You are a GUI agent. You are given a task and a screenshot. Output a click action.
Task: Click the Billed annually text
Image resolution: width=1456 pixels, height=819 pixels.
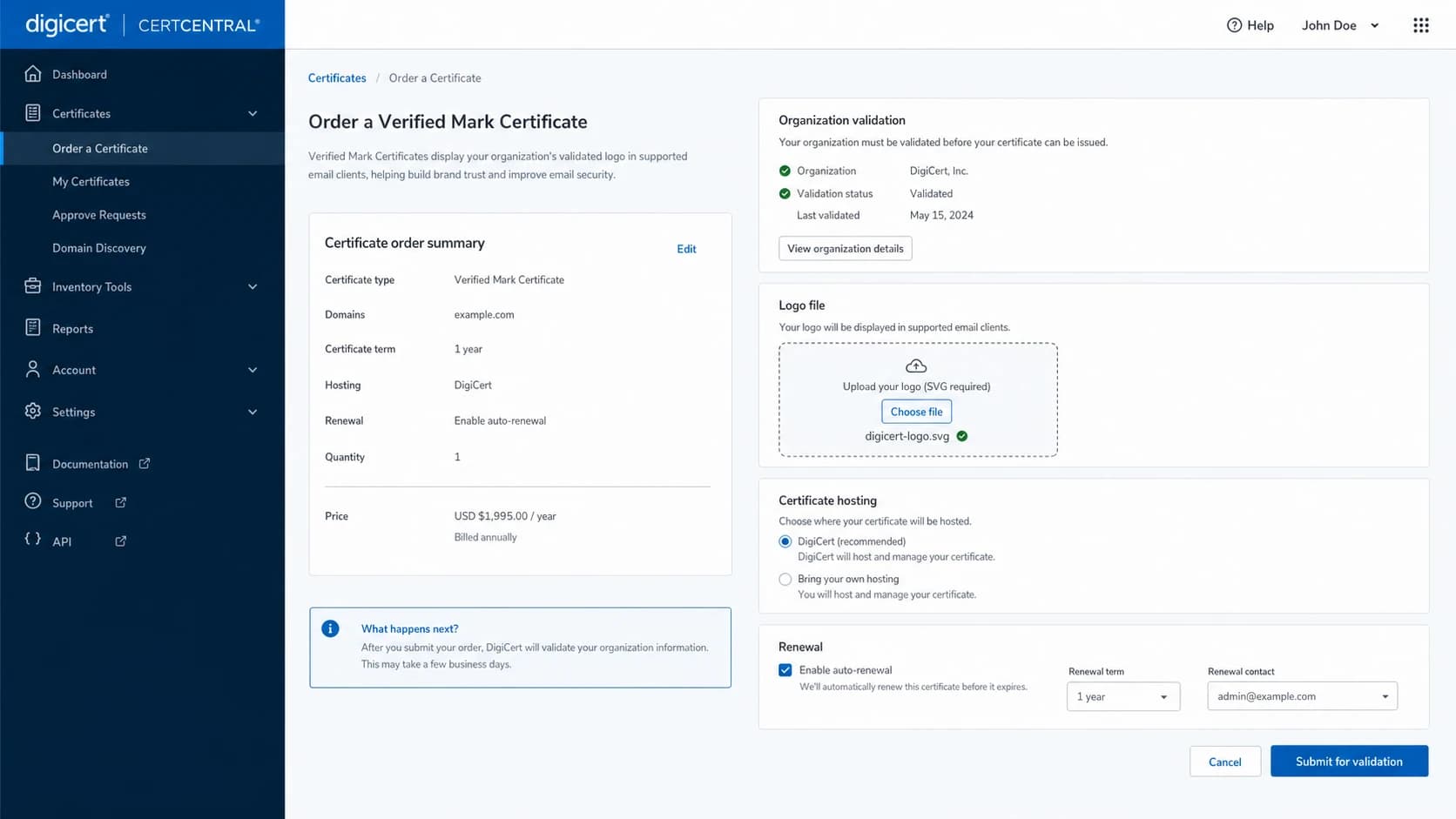(485, 537)
